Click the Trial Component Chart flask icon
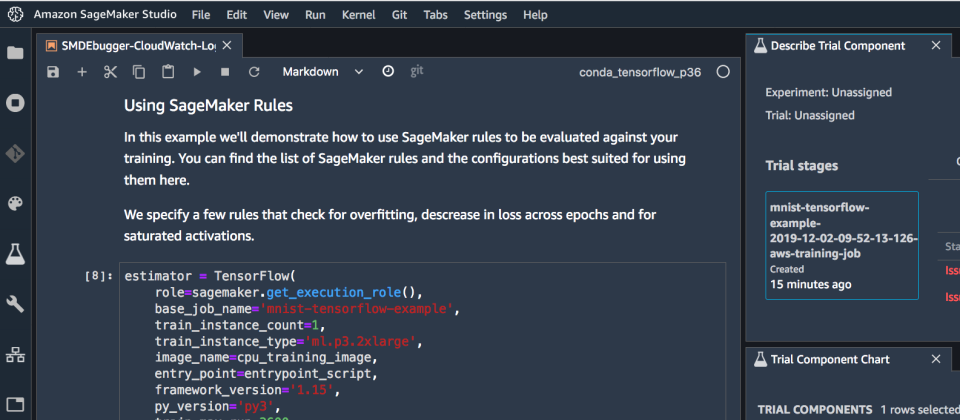The height and width of the screenshot is (420, 960). [760, 359]
